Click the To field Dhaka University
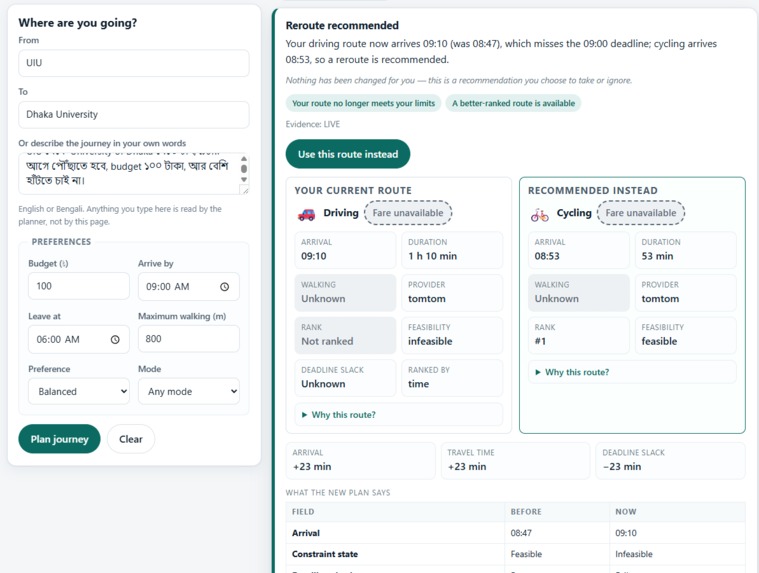The image size is (759, 573). (134, 115)
